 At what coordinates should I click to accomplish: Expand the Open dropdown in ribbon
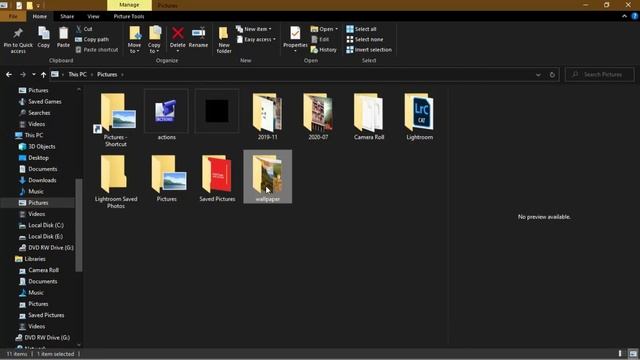coord(324,29)
